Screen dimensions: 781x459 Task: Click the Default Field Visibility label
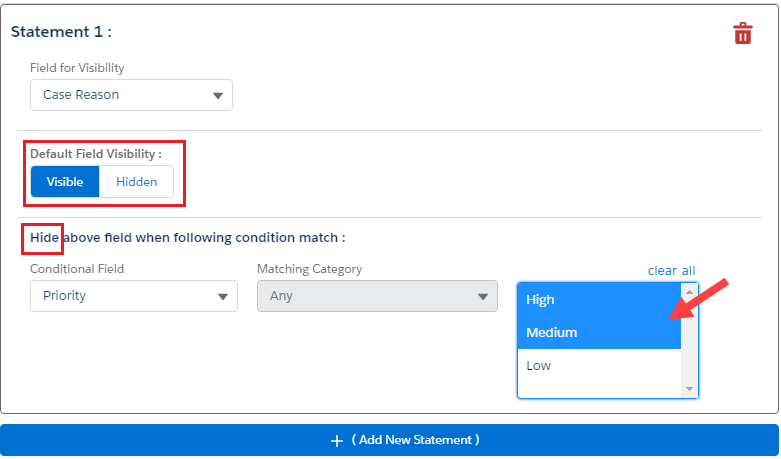[x=96, y=154]
